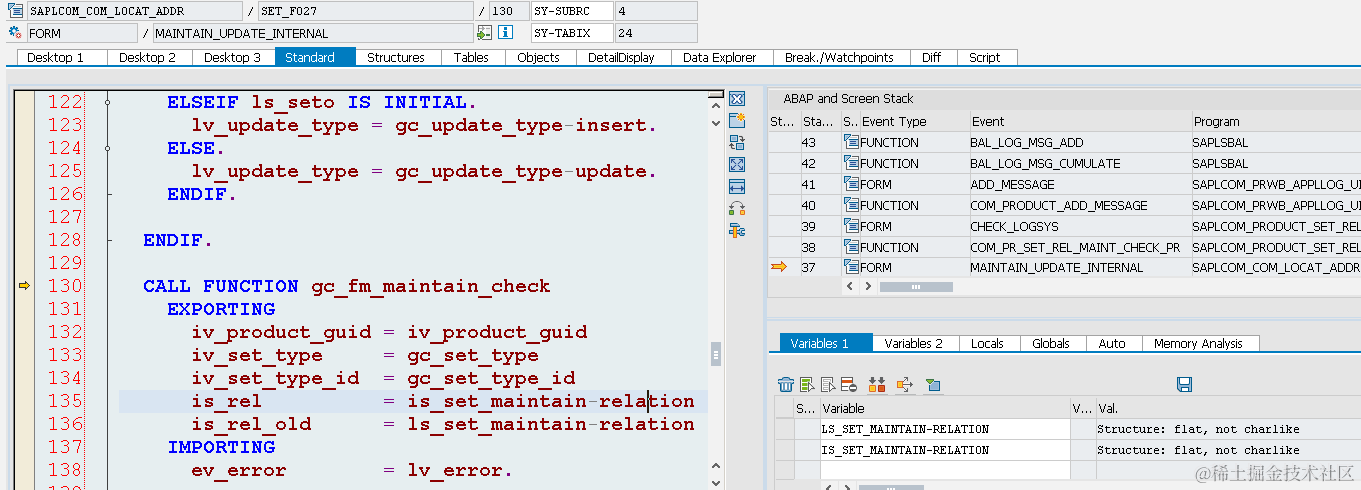Click the blue save diskette icon in Variables panel
The width and height of the screenshot is (1361, 490).
click(1184, 384)
